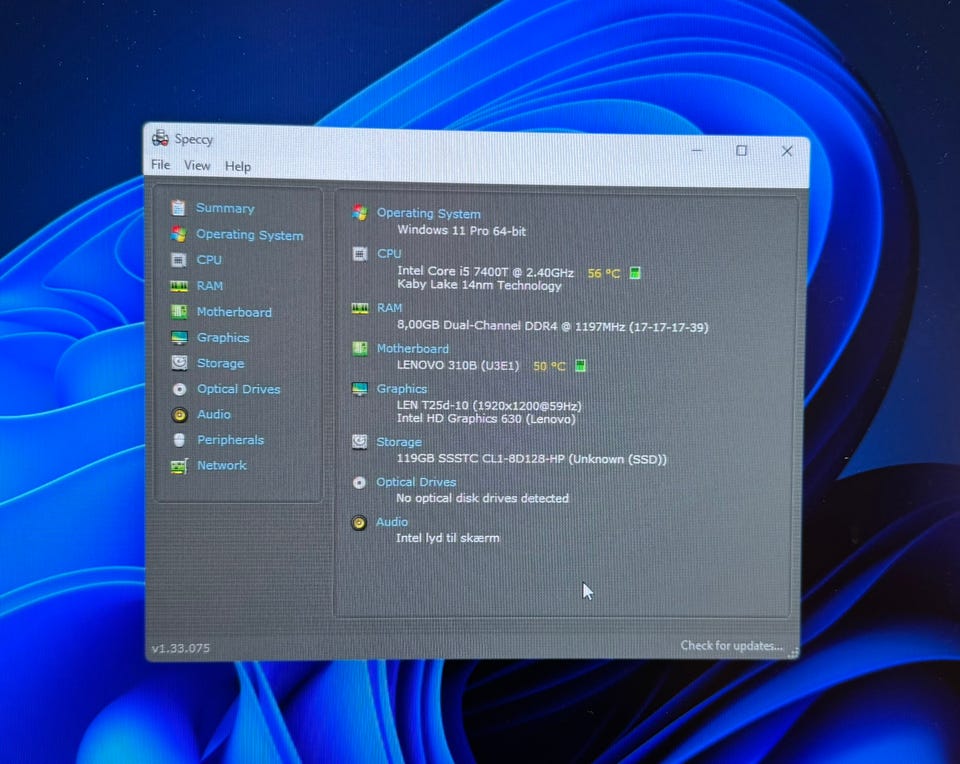
Task: Click the Operating System heading in summary pane
Action: point(429,213)
